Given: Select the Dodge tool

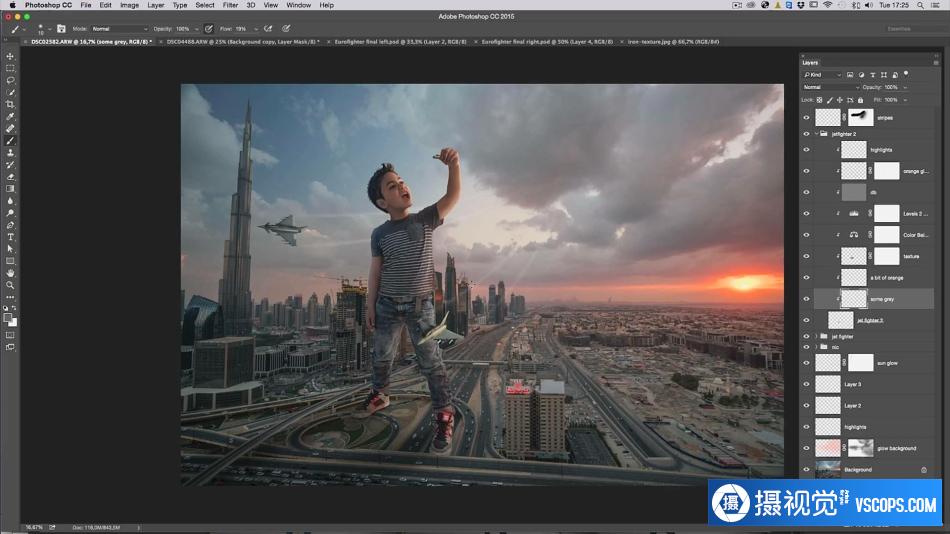Looking at the screenshot, I should pyautogui.click(x=10, y=213).
